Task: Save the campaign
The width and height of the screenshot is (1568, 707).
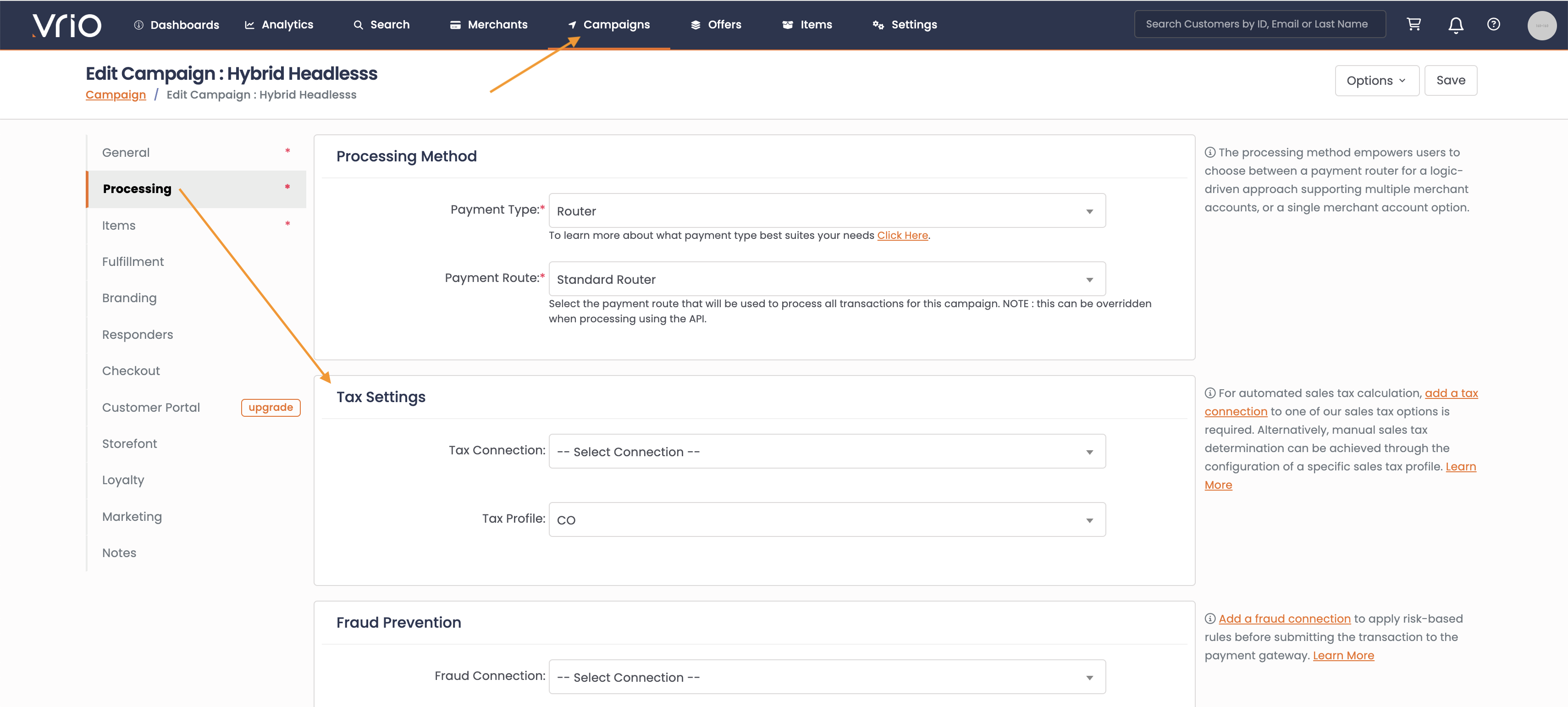Action: tap(1451, 80)
